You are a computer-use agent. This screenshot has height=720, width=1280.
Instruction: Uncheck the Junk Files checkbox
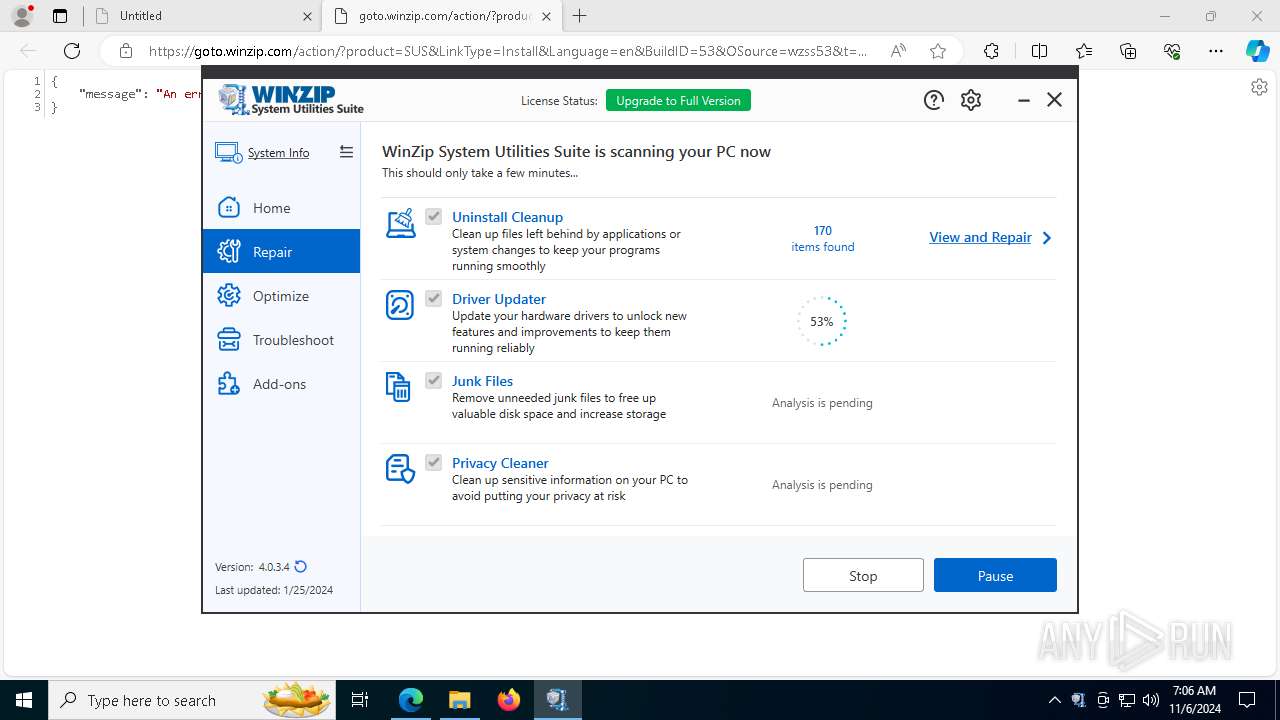tap(433, 380)
